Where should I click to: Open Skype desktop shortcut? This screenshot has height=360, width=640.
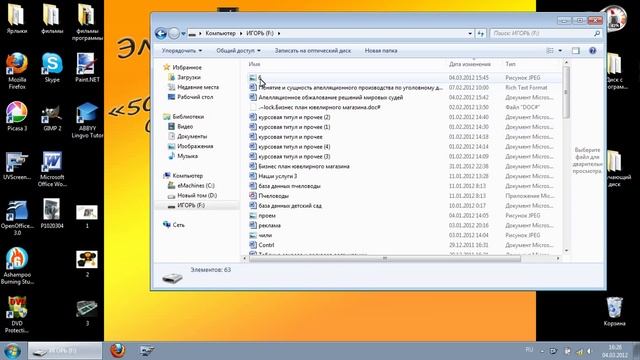point(52,67)
